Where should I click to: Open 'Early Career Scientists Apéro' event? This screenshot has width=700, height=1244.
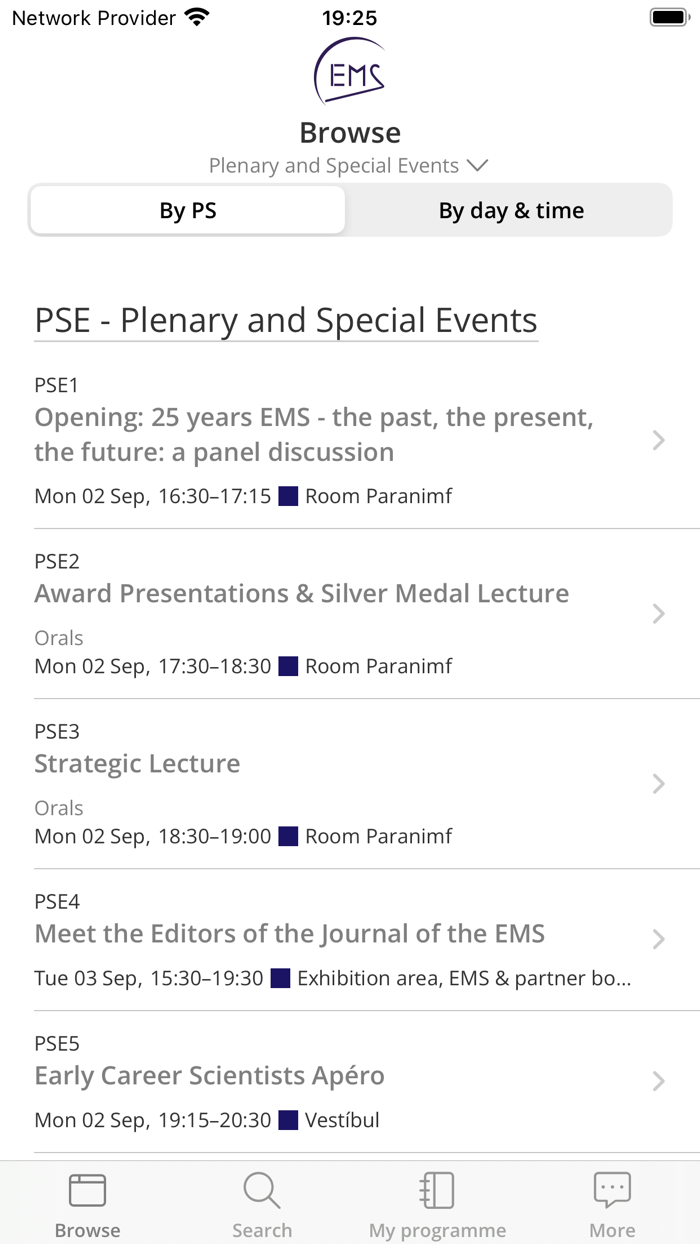click(209, 1075)
